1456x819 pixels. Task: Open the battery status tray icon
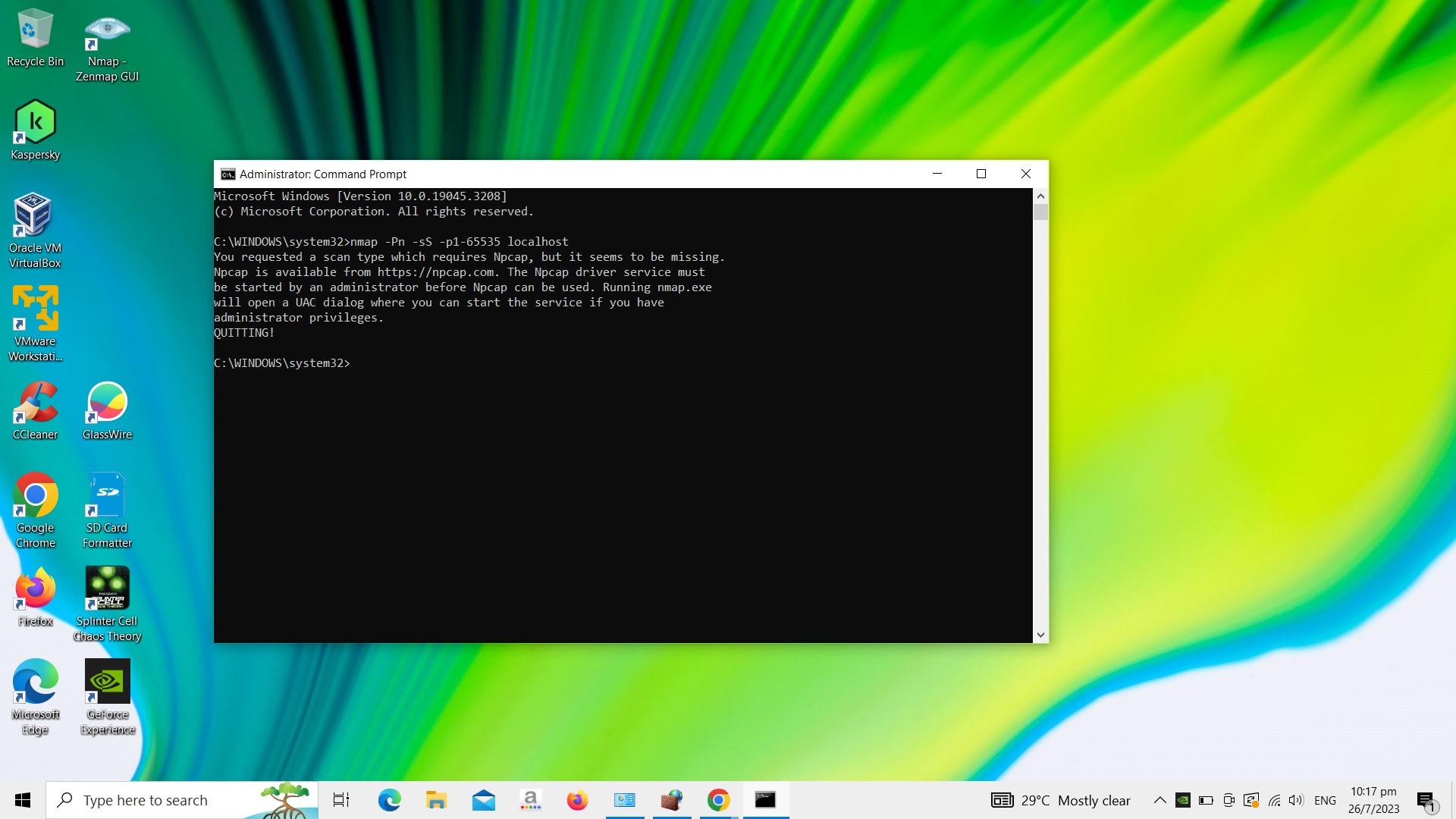[1206, 800]
